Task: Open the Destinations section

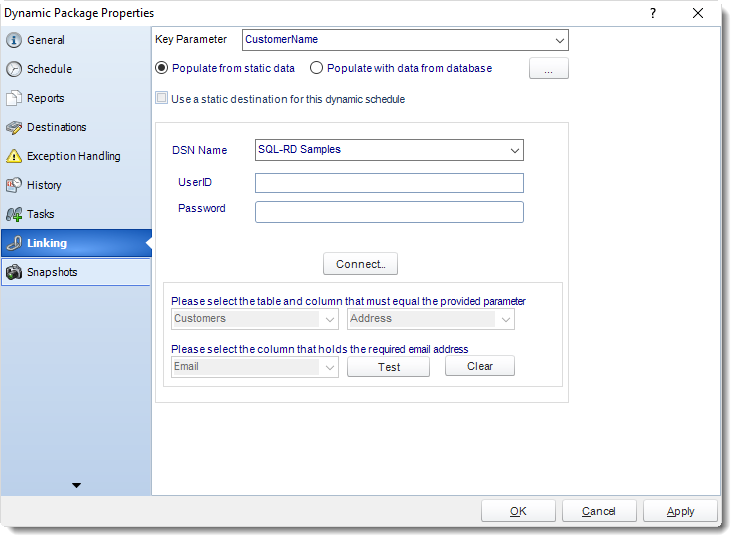Action: coord(76,127)
